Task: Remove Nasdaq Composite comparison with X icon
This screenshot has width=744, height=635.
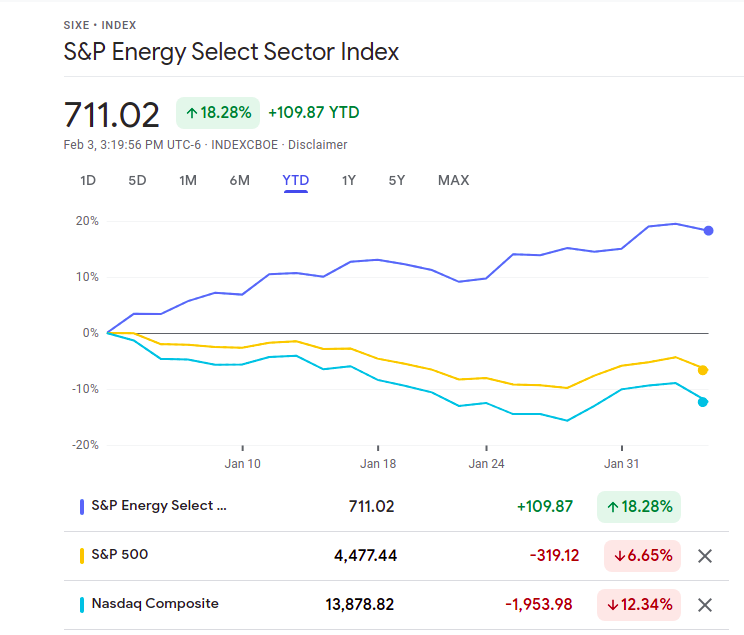Action: click(x=704, y=604)
